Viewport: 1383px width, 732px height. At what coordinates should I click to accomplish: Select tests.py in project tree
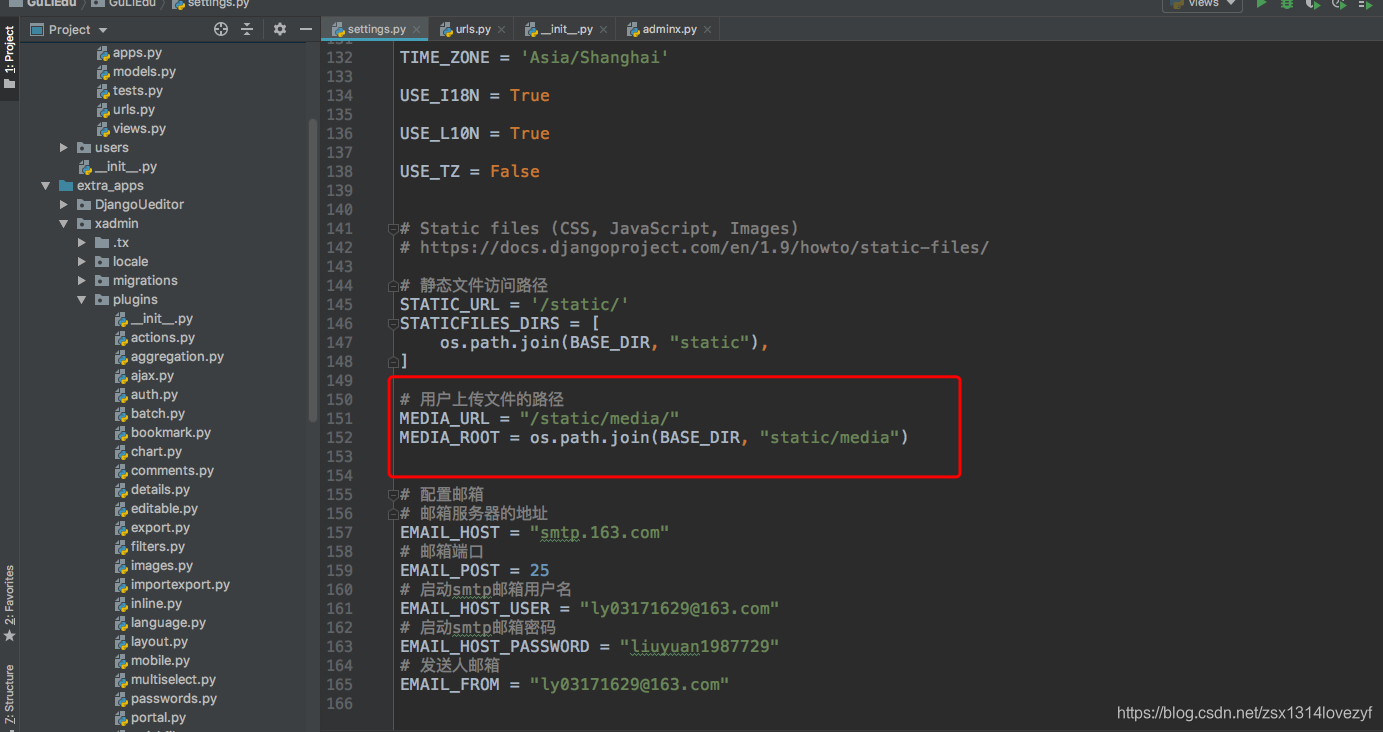coord(129,91)
